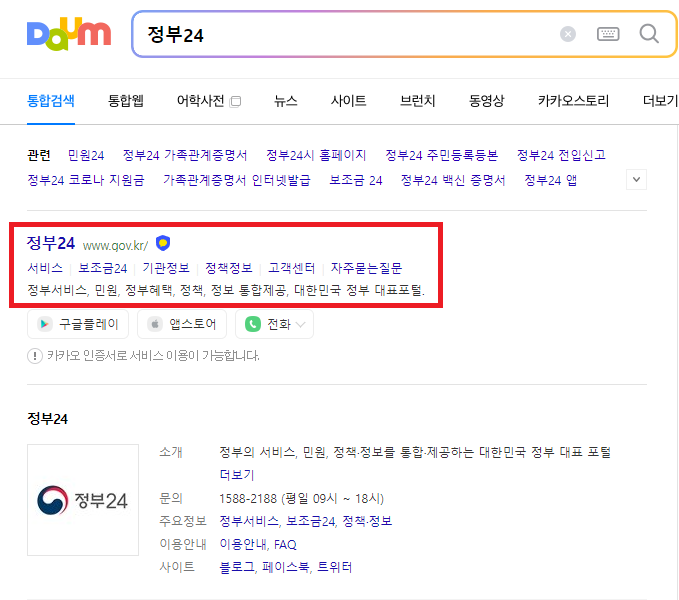Viewport: 679px width, 600px height.
Task: Open the 정책정보 sublink
Action: [x=229, y=268]
